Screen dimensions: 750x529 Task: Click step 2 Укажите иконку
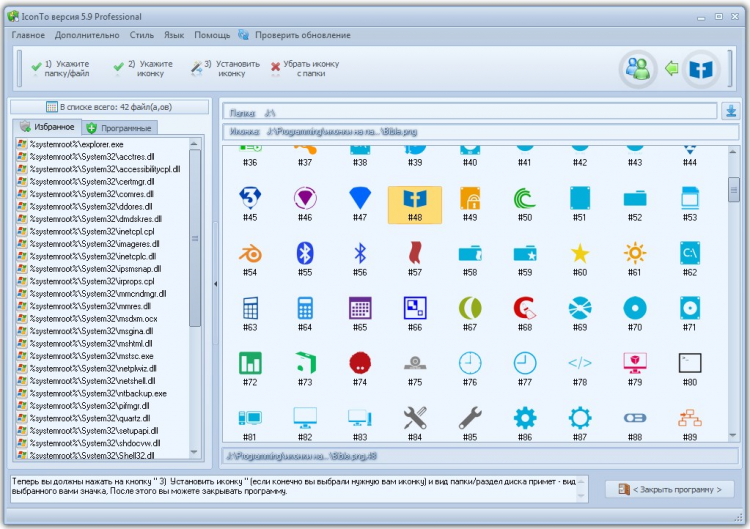tap(143, 68)
